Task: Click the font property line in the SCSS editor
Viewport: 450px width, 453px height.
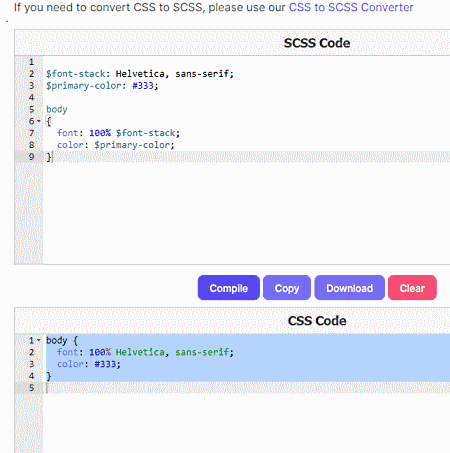Action: pyautogui.click(x=118, y=133)
